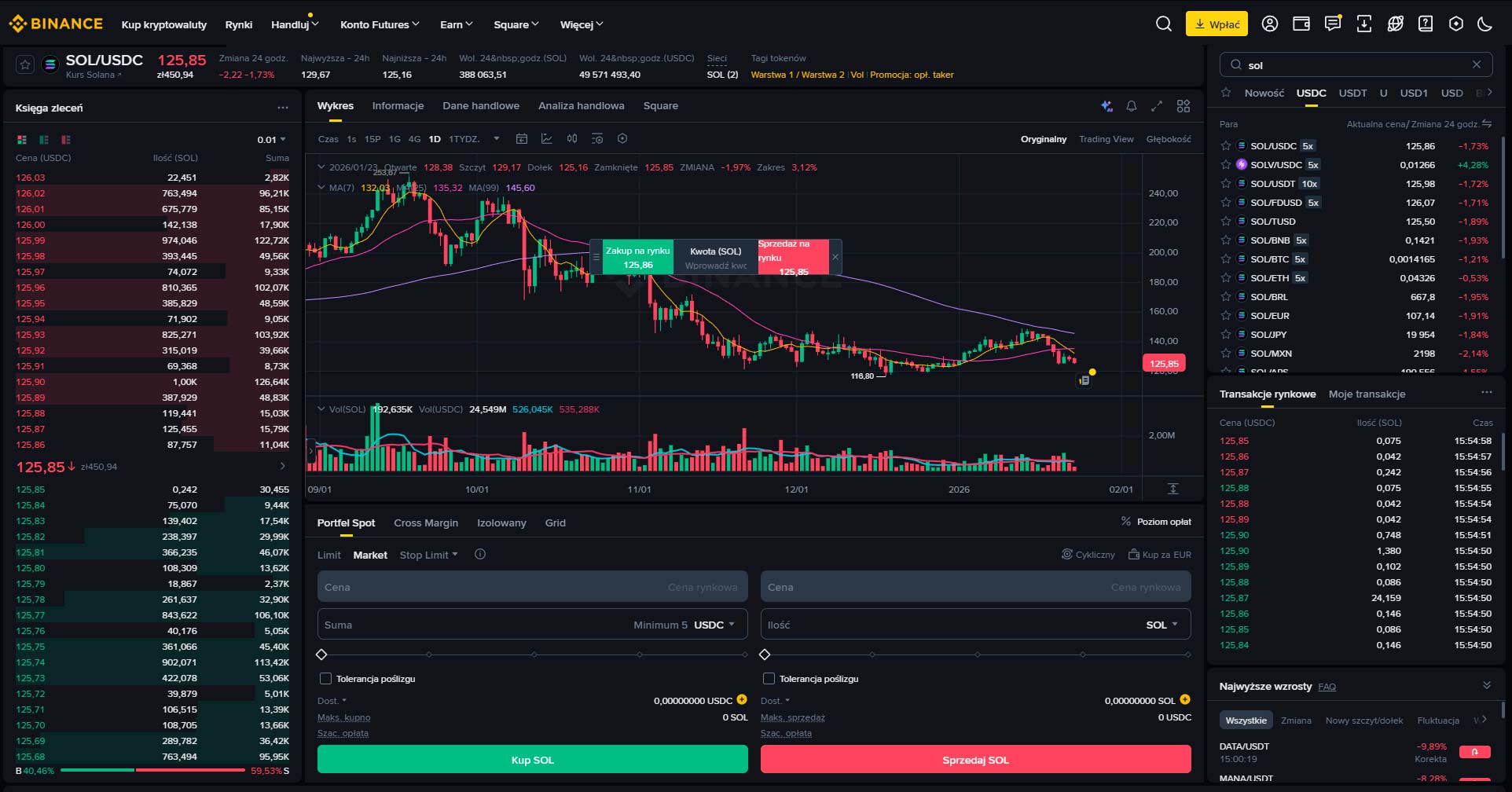The image size is (1512, 792).
Task: Enable Tolerancja poślizgu for selling
Action: (769, 679)
